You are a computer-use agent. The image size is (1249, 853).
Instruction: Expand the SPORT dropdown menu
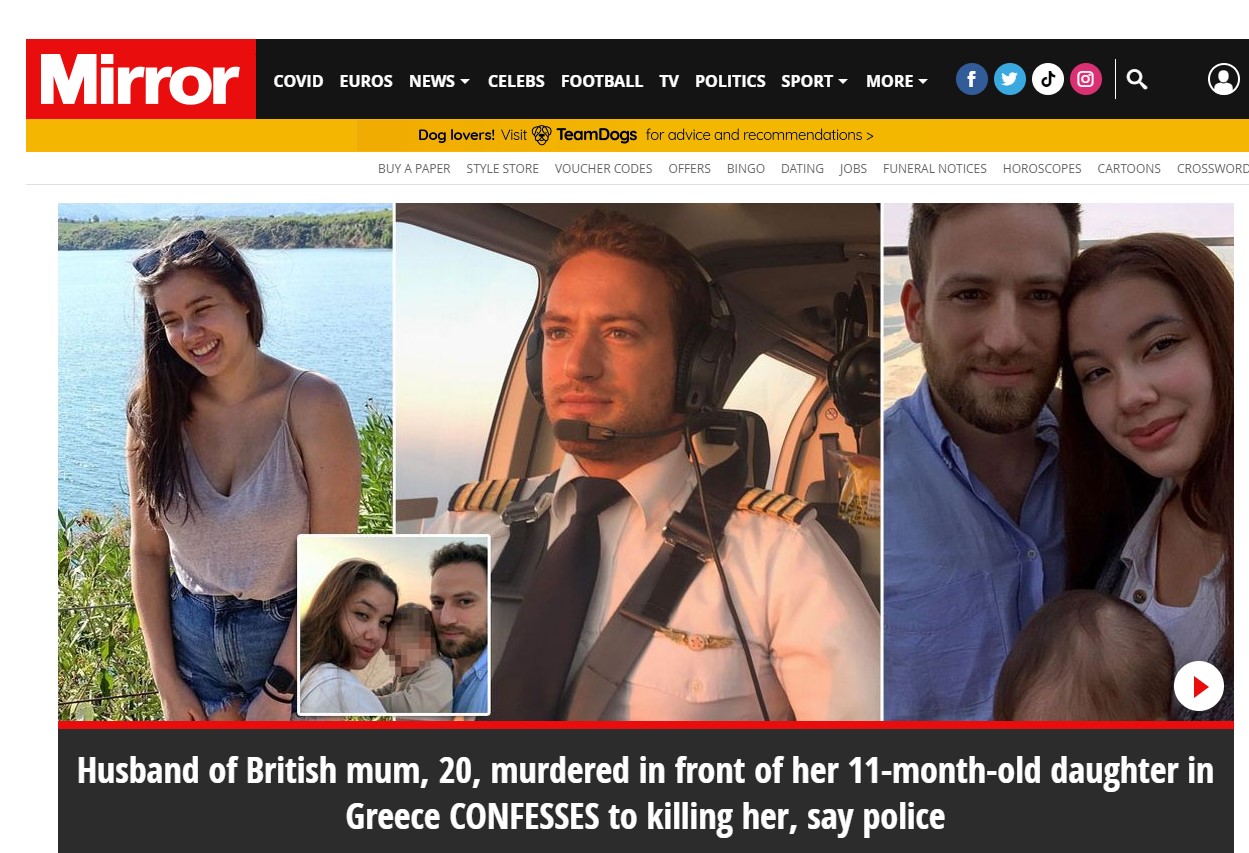point(814,81)
